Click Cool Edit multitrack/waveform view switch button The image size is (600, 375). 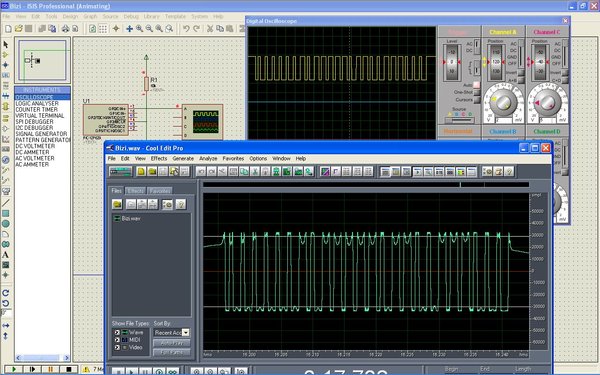pyautogui.click(x=121, y=172)
